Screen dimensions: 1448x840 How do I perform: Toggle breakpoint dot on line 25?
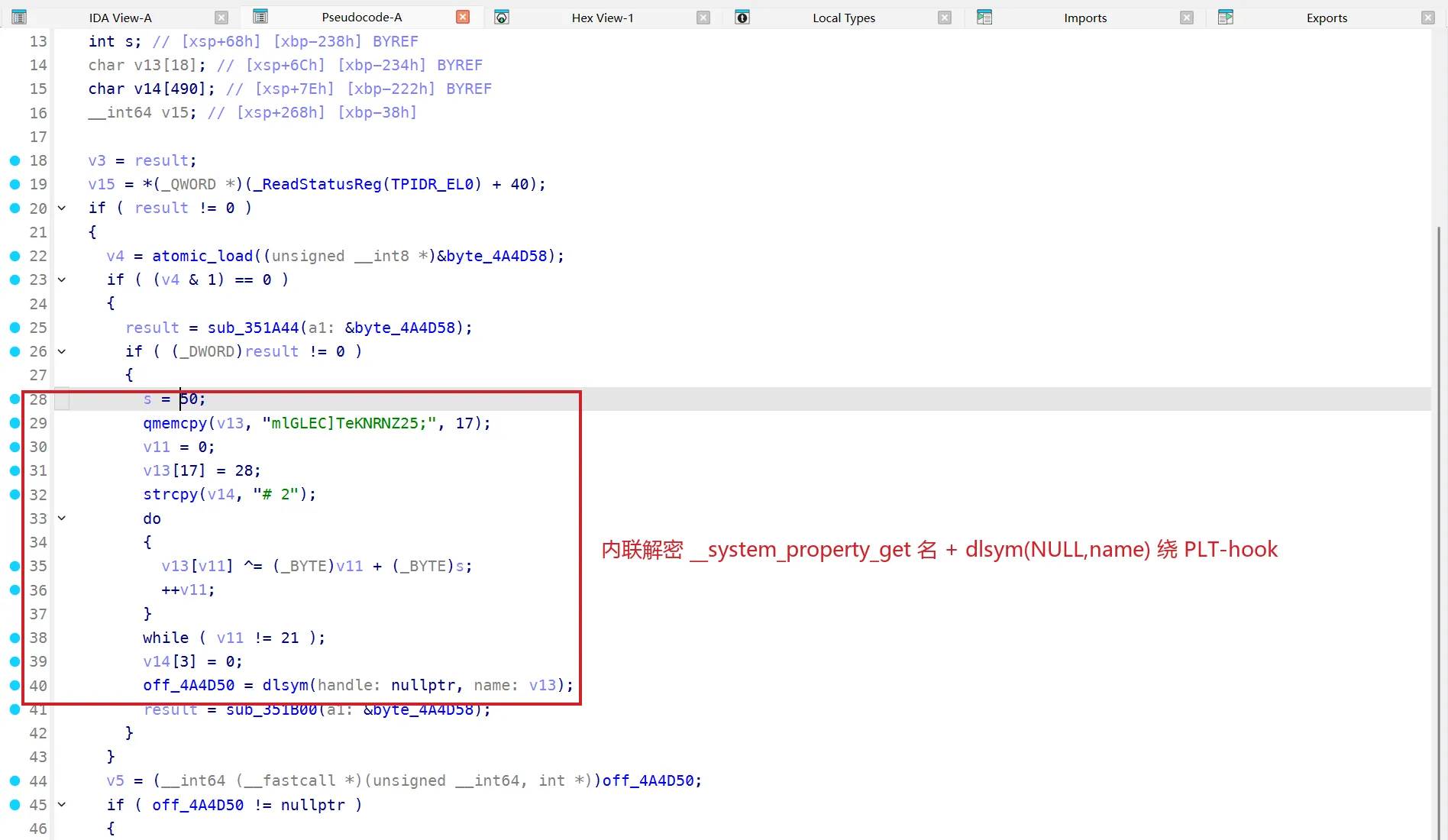(15, 328)
